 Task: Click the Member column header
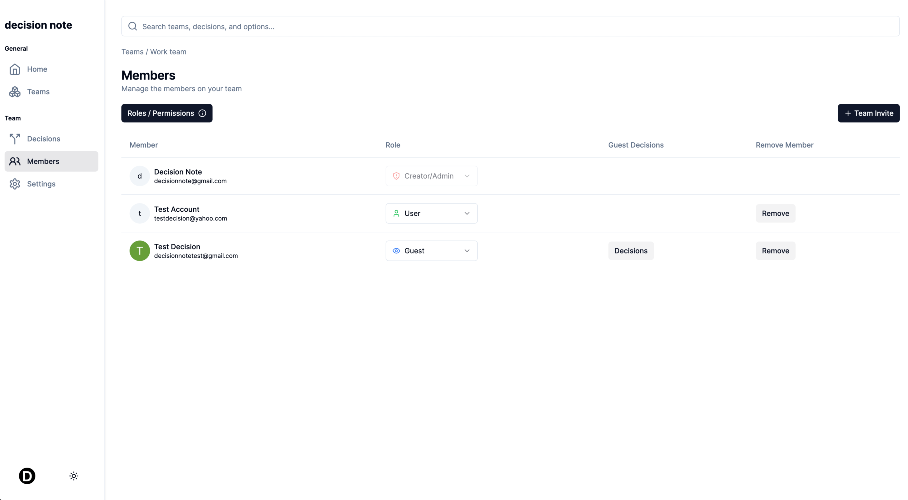point(144,145)
